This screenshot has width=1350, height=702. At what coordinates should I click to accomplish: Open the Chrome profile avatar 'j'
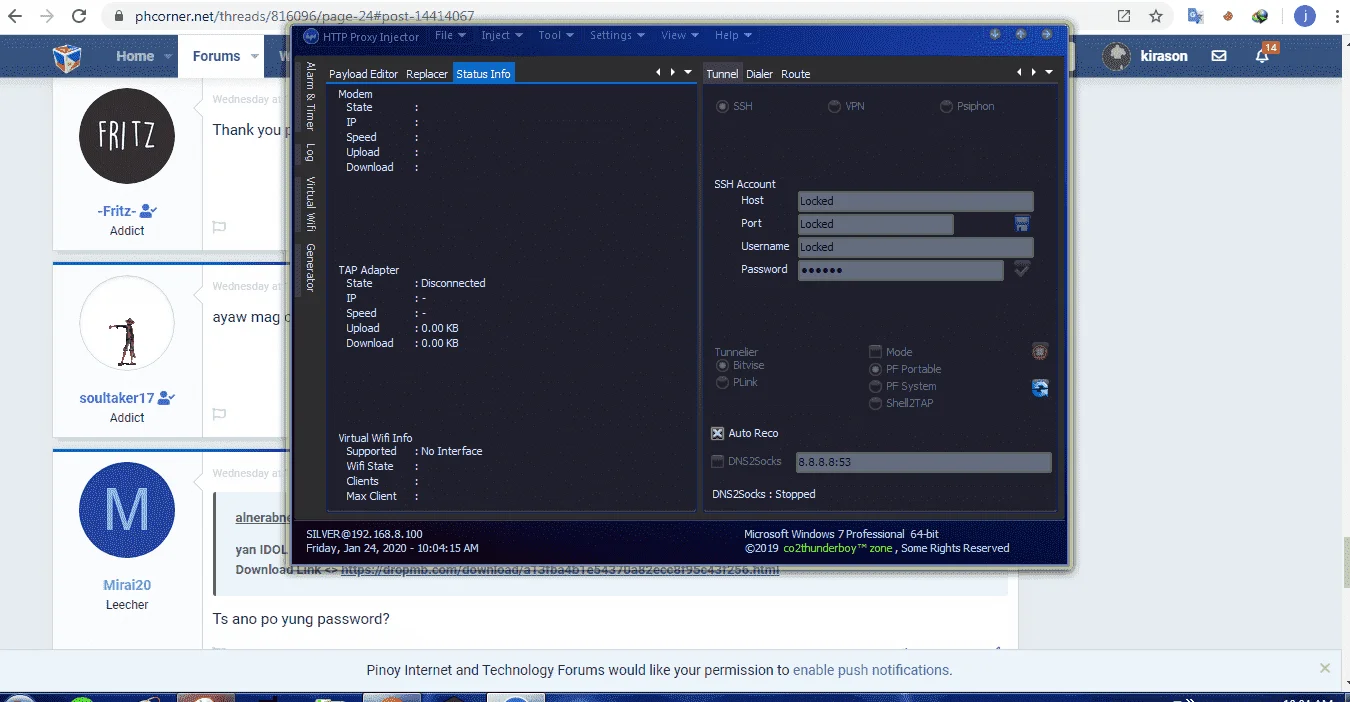pos(1305,16)
